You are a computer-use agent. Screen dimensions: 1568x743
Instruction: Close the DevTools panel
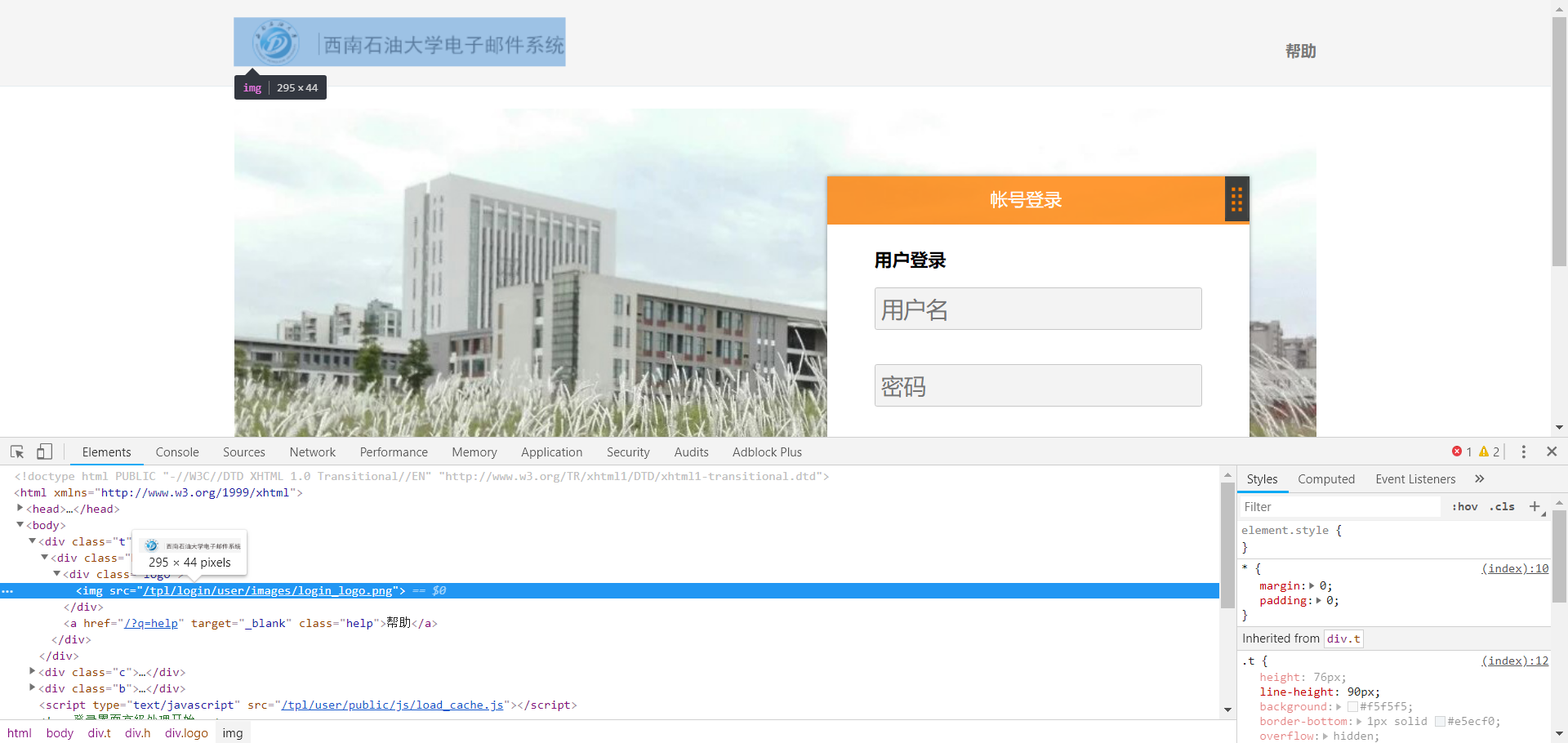click(1552, 452)
